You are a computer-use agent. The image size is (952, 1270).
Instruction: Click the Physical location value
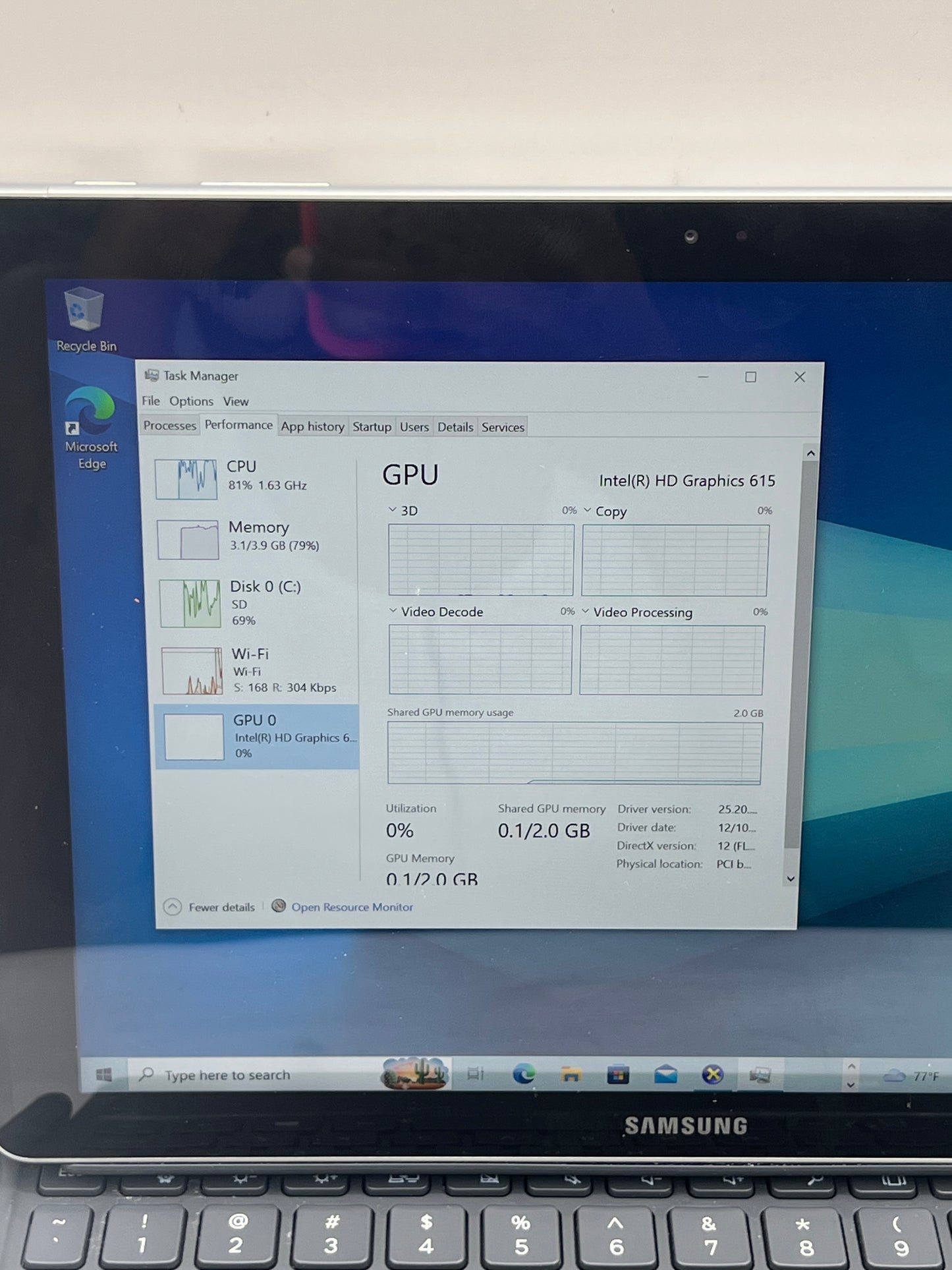click(733, 864)
